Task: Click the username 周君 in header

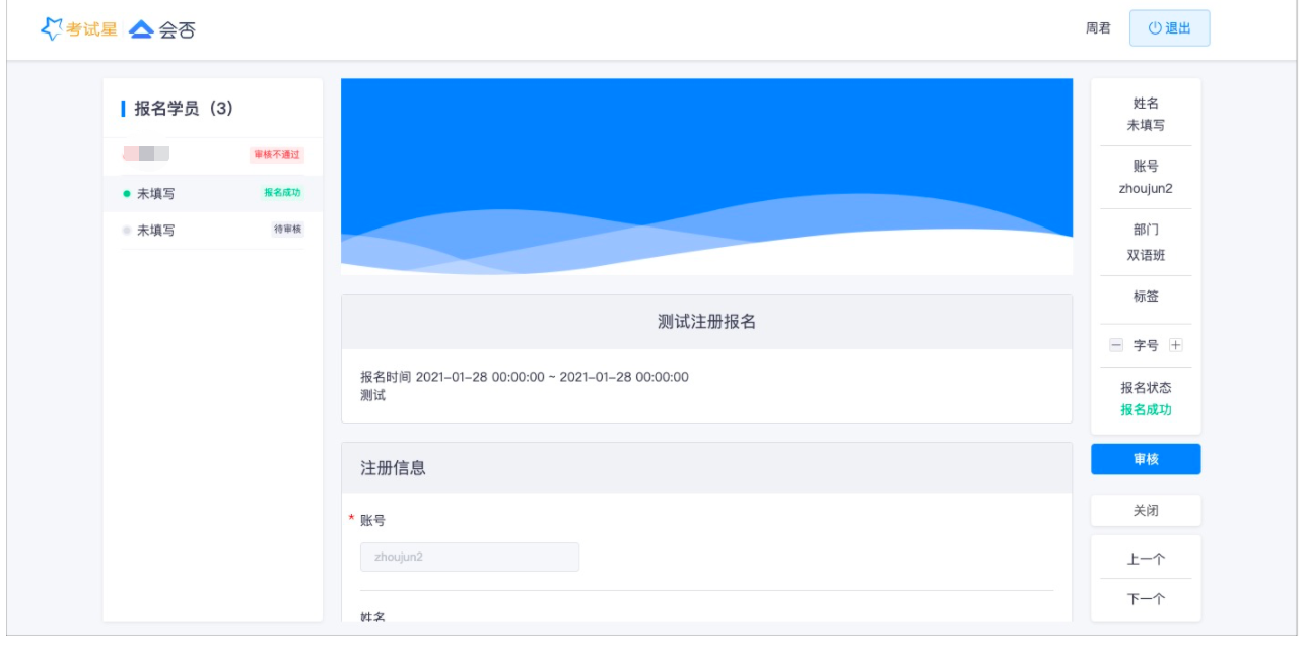Action: pyautogui.click(x=1098, y=29)
